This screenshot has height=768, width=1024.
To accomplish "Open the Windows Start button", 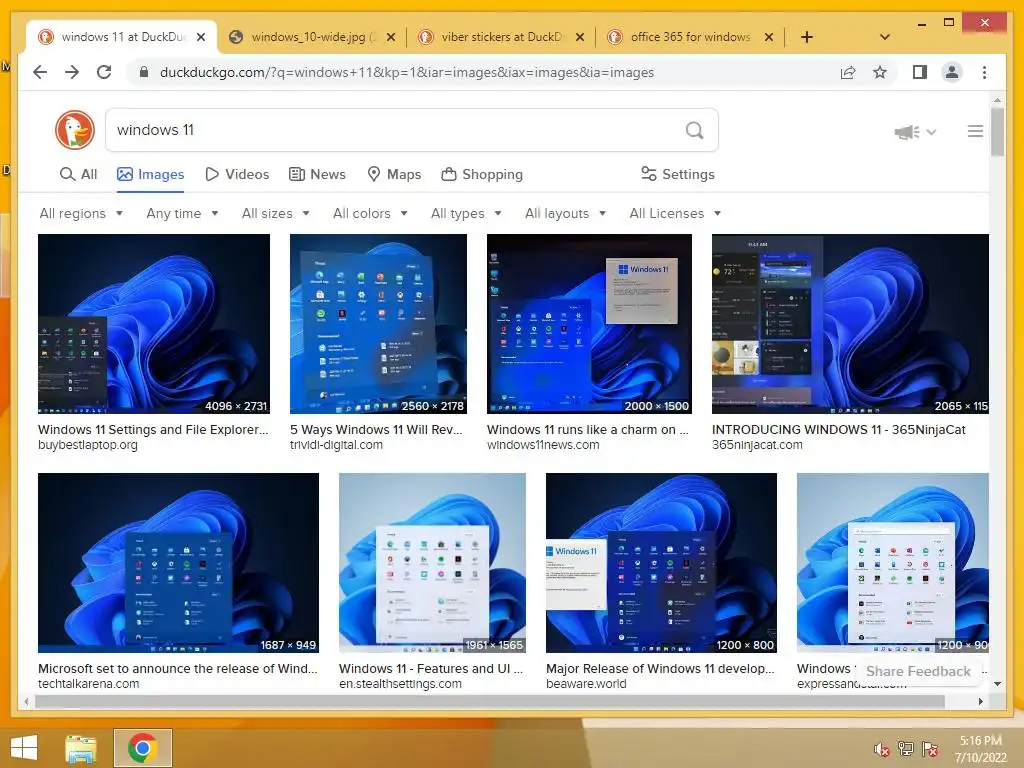I will (24, 748).
